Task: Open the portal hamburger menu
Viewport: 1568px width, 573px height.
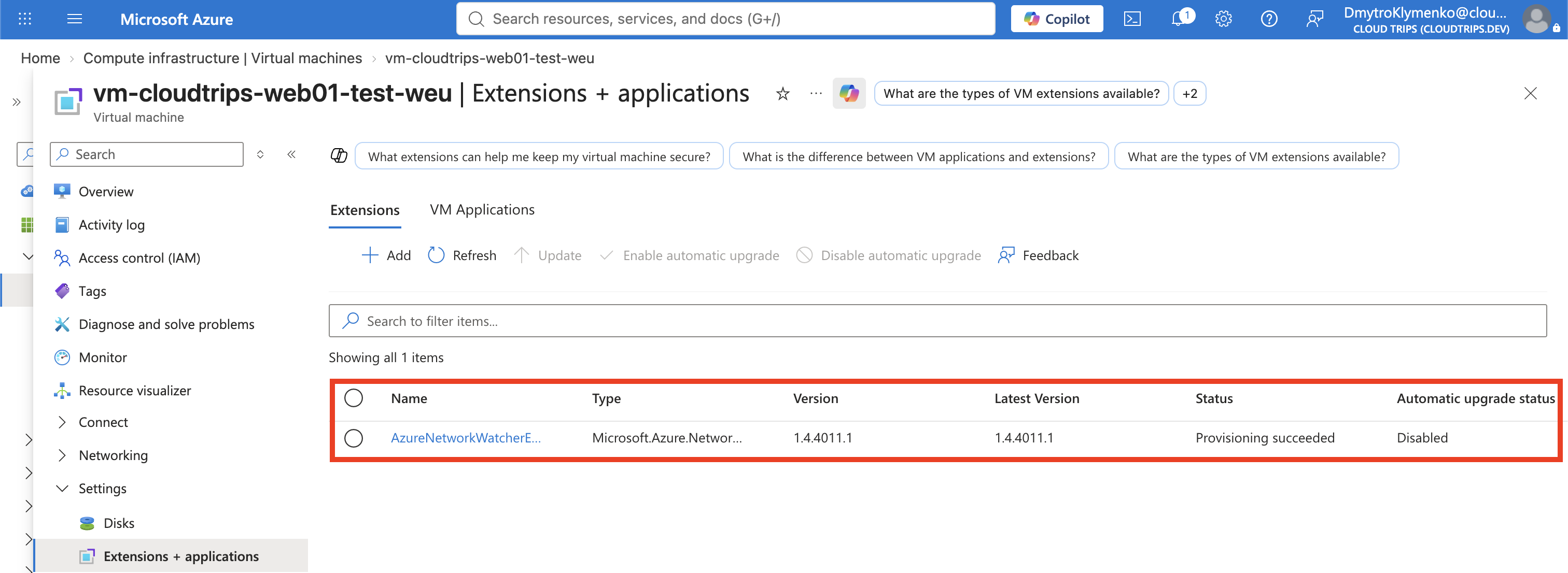Action: coord(74,19)
